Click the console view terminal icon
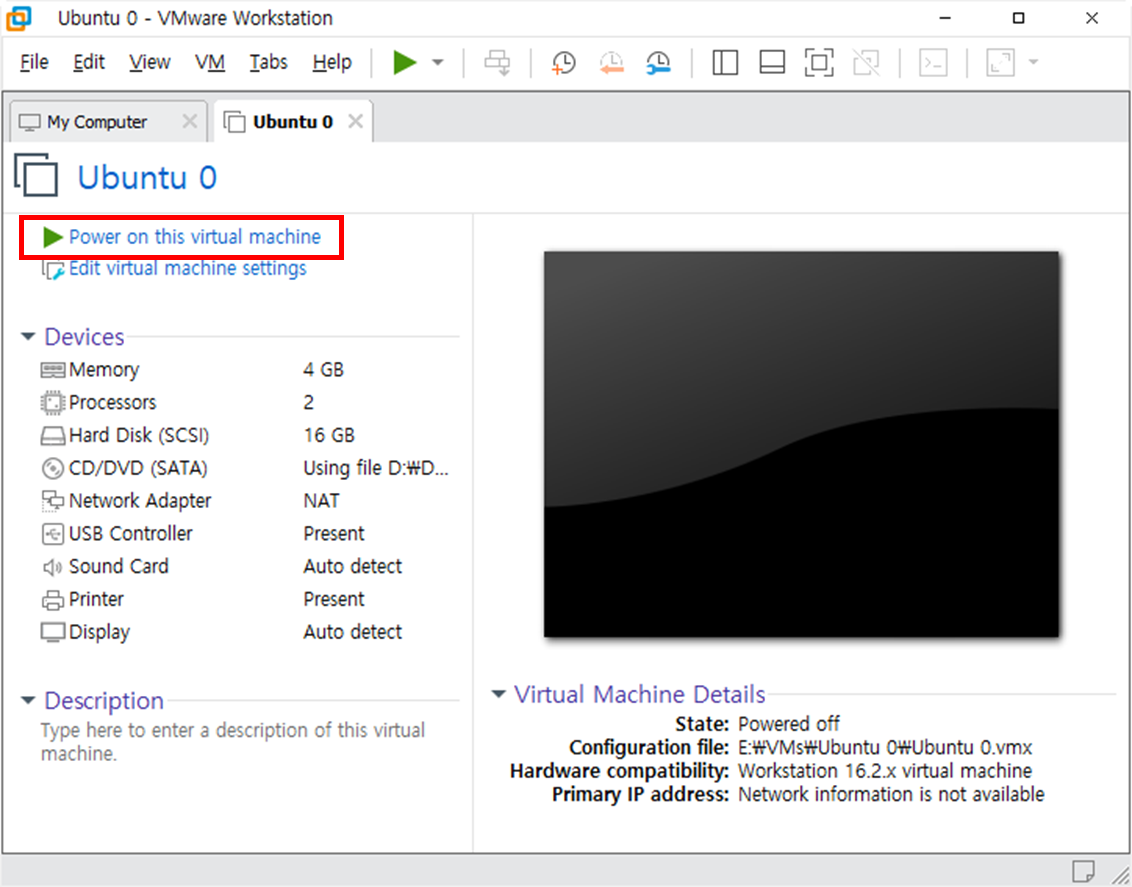Viewport: 1132px width, 887px height. (x=933, y=63)
